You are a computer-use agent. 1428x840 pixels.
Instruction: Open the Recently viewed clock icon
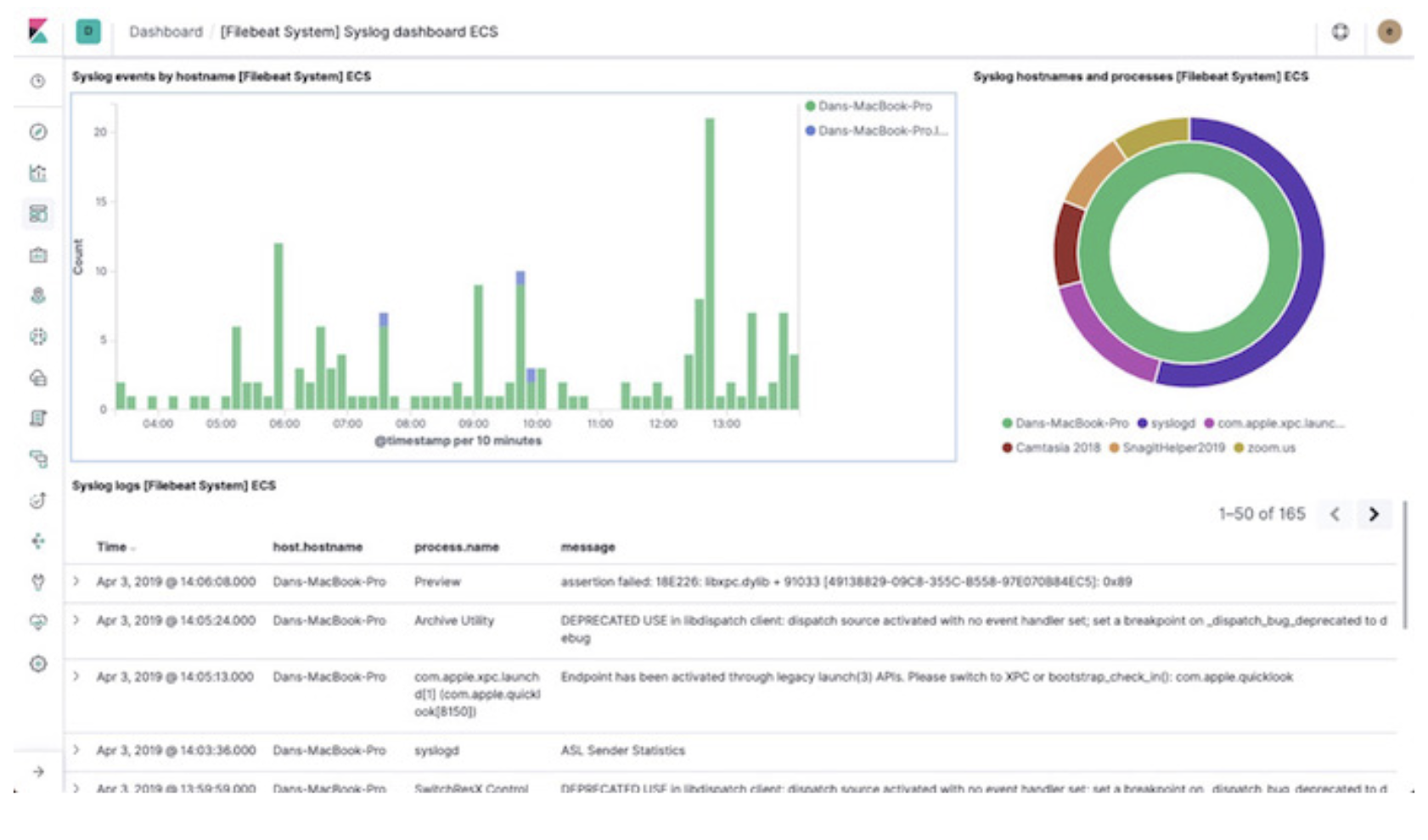[38, 81]
